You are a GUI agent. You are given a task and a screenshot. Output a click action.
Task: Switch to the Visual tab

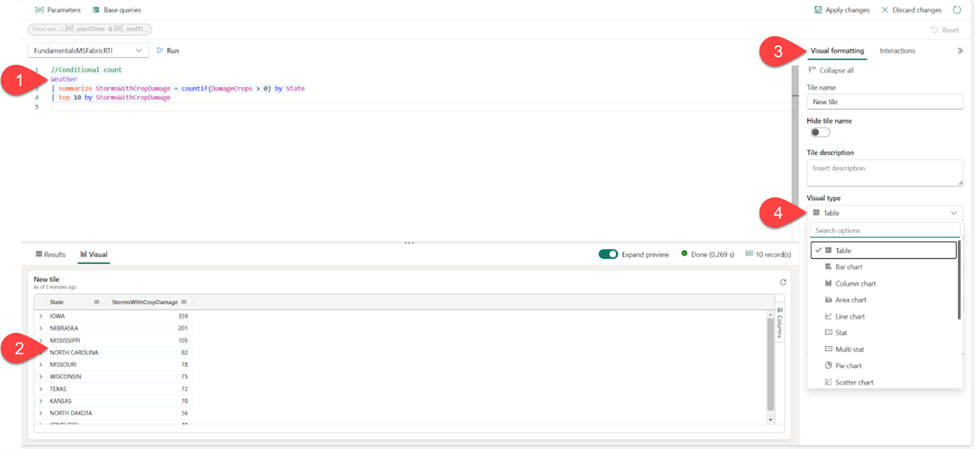pyautogui.click(x=94, y=254)
